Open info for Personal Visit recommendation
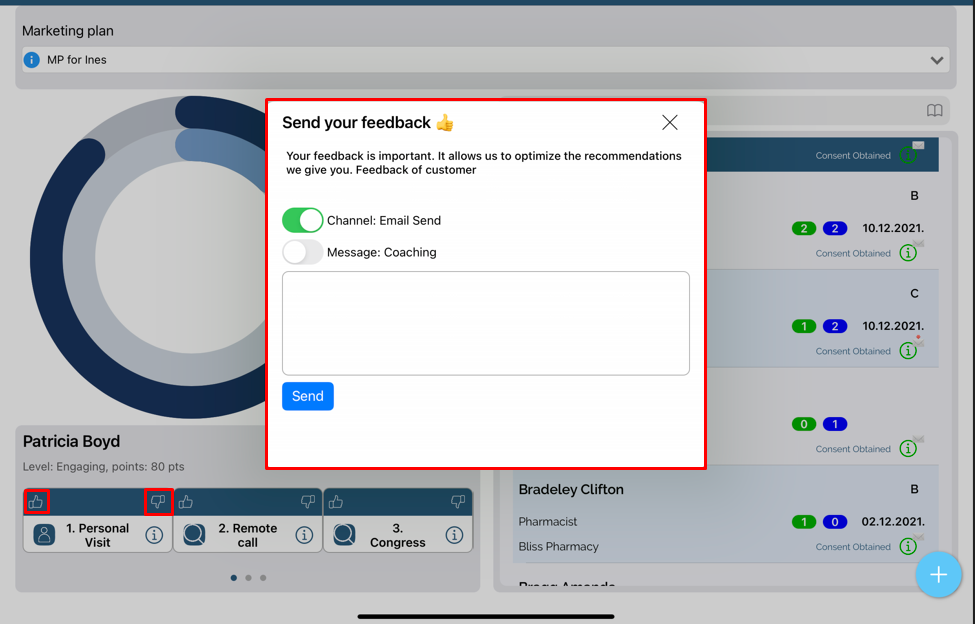The image size is (975, 624). pyautogui.click(x=154, y=535)
